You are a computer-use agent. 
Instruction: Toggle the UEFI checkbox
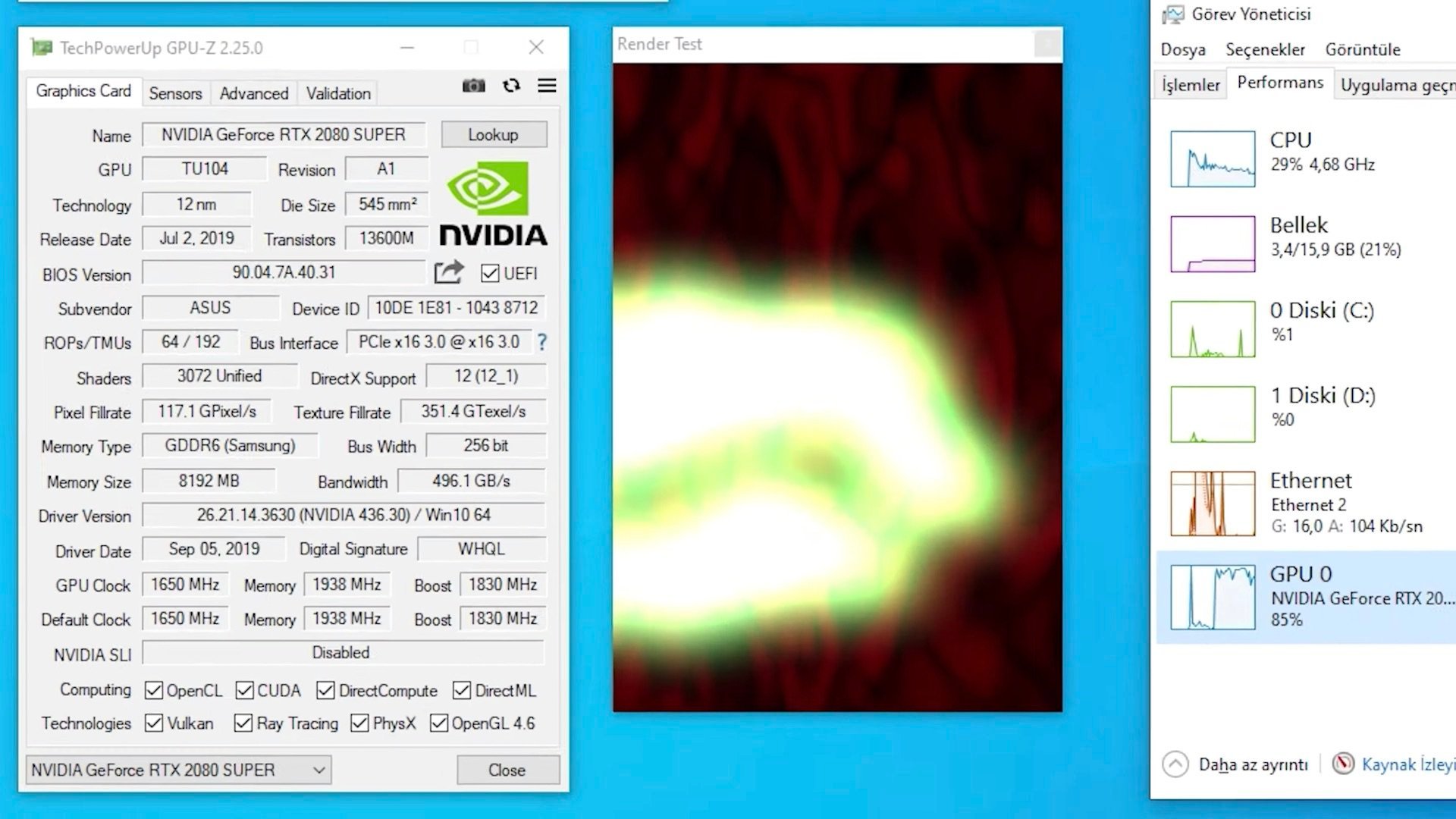pyautogui.click(x=490, y=273)
